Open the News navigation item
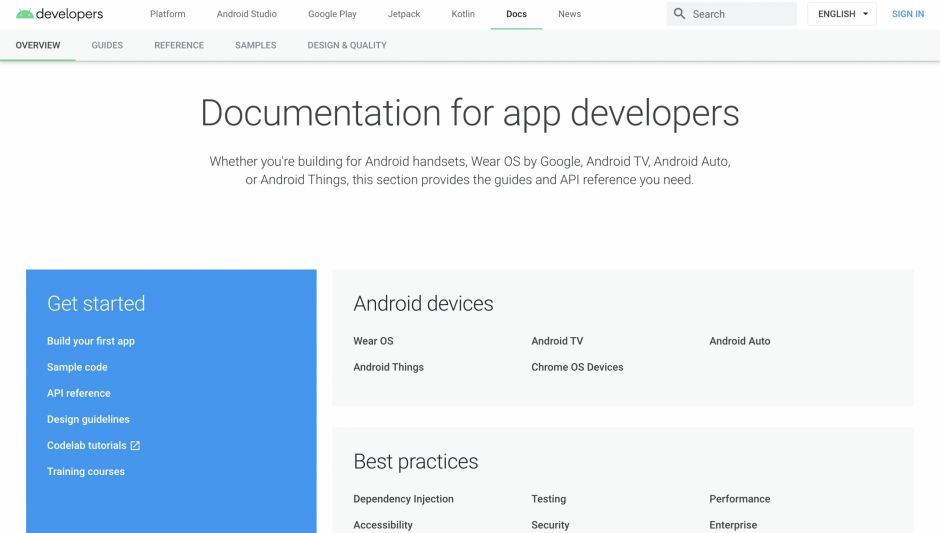The image size is (940, 533). pyautogui.click(x=570, y=14)
